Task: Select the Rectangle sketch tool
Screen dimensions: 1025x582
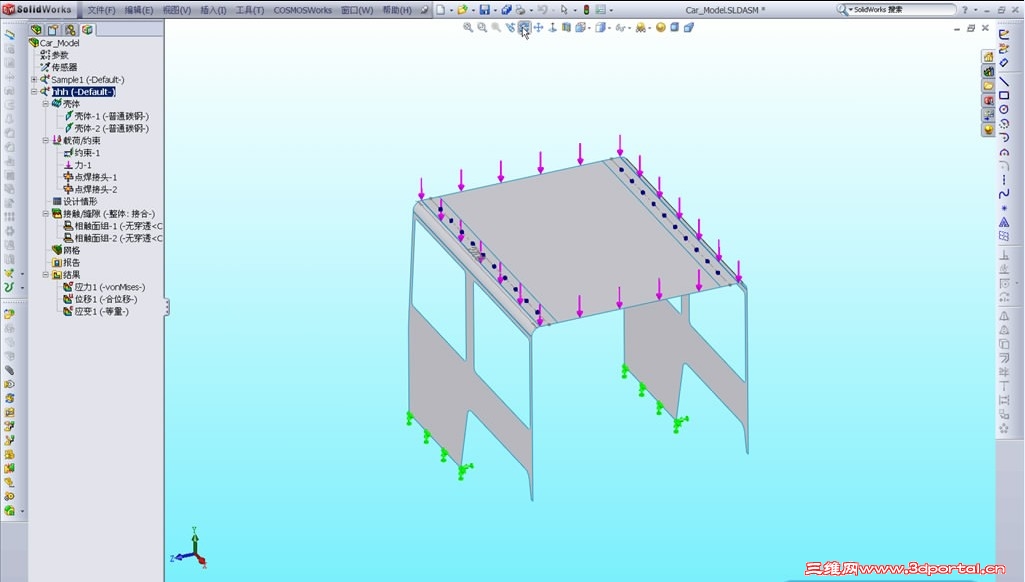Action: 1004,95
